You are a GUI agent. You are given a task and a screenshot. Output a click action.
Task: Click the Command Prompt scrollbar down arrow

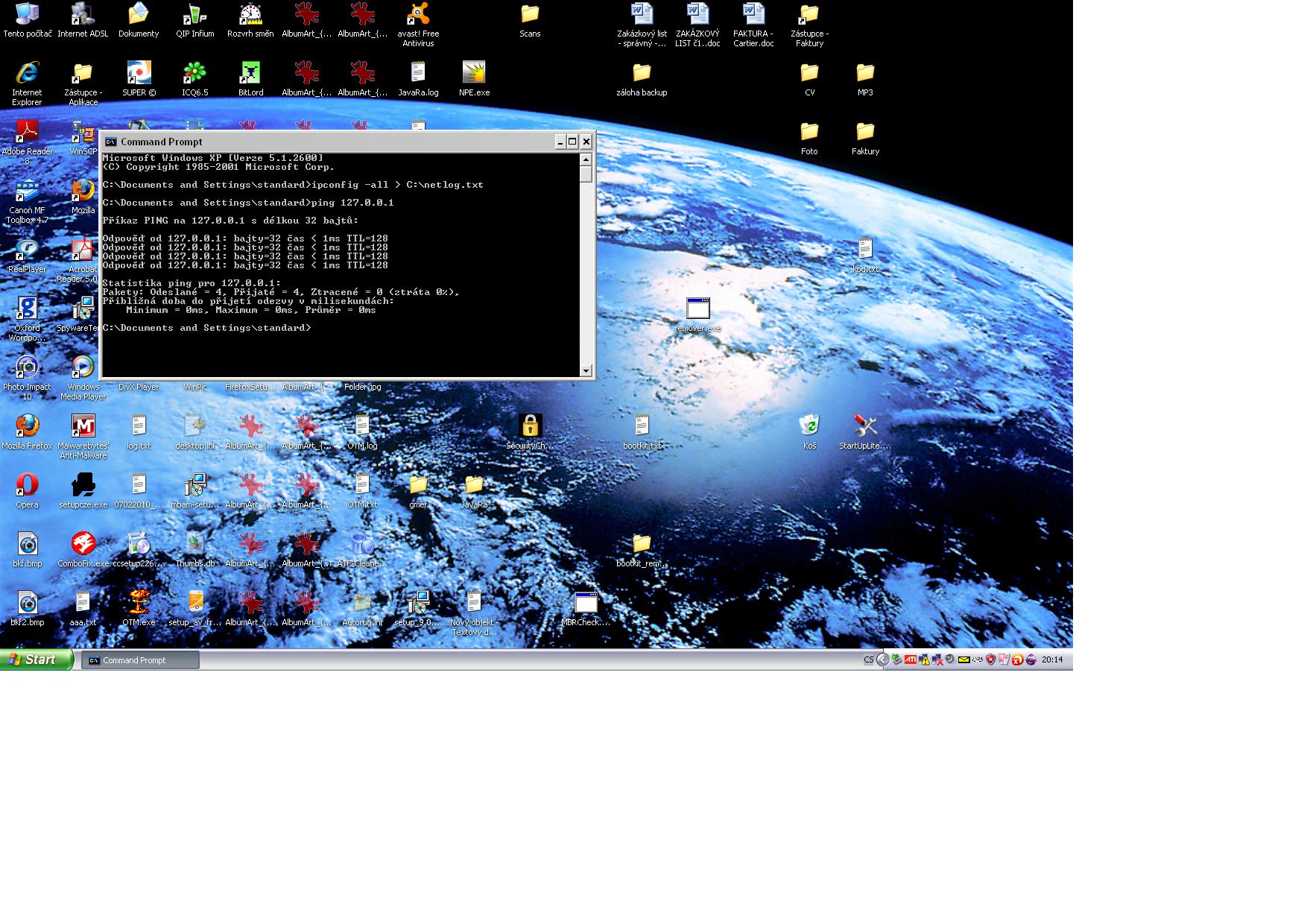(x=586, y=370)
